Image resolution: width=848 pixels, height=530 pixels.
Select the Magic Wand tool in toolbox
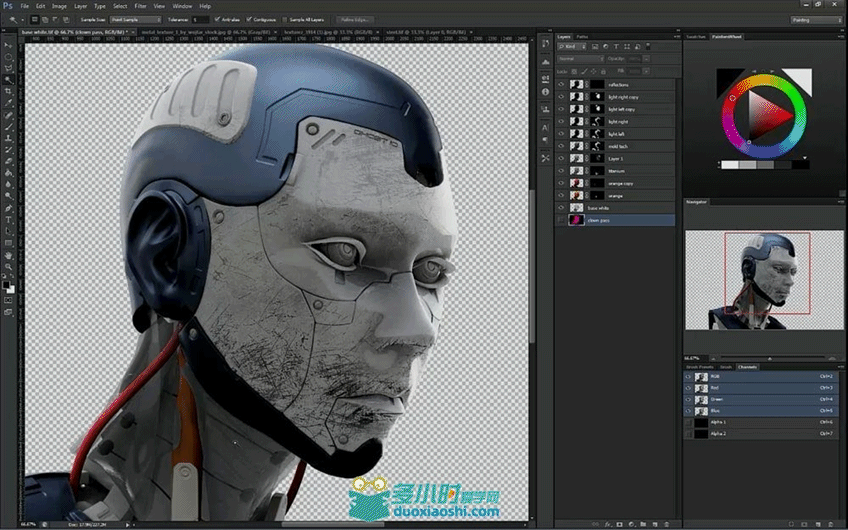[x=8, y=80]
